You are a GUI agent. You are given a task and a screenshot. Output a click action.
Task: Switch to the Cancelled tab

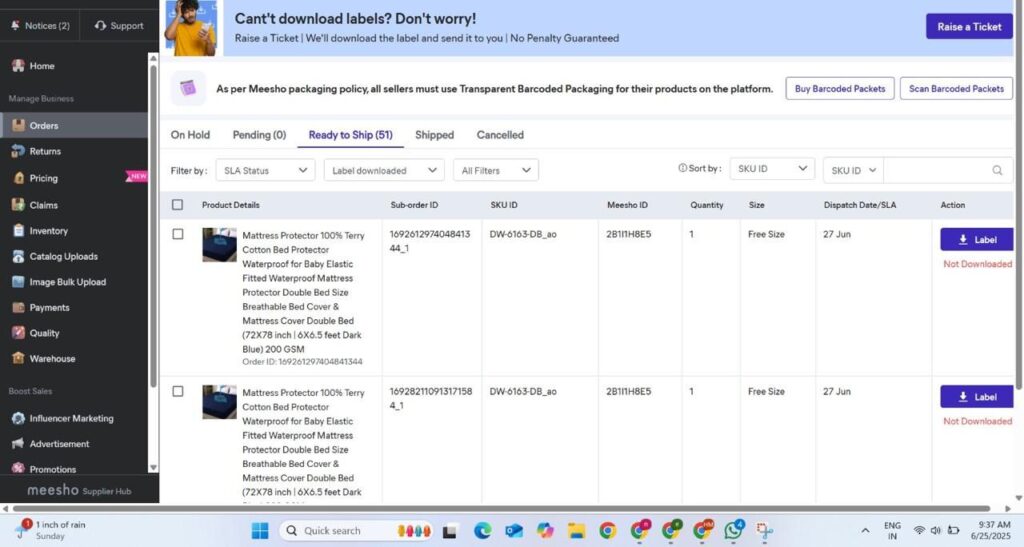[x=500, y=135]
